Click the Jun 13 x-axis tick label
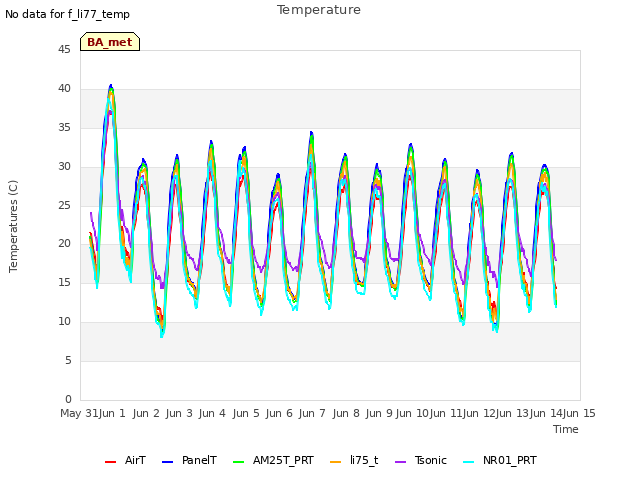This screenshot has width=640, height=480. (513, 413)
